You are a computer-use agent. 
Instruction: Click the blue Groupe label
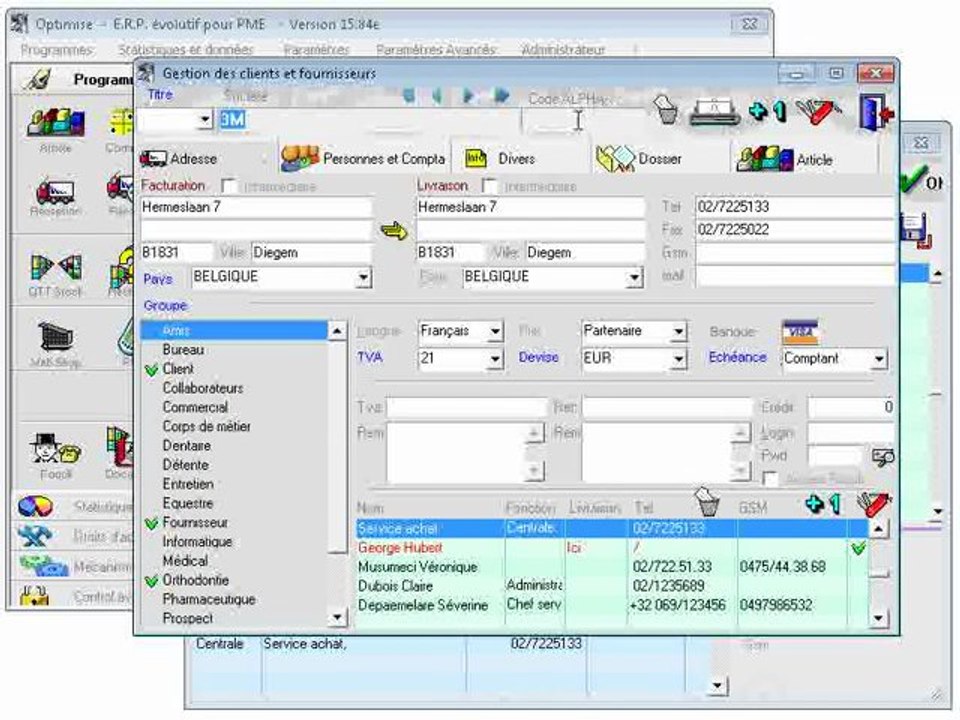tap(165, 305)
